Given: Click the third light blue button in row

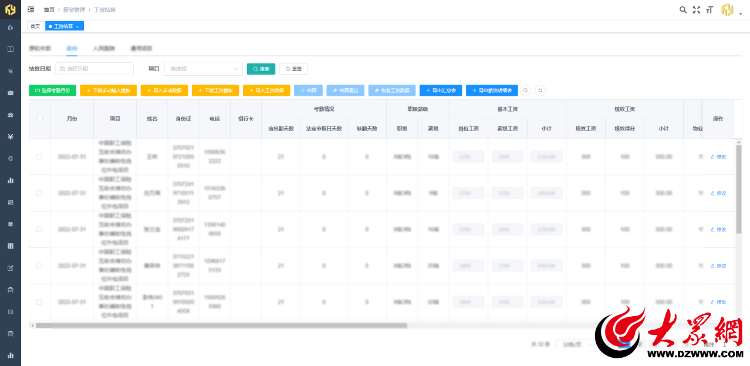Looking at the screenshot, I should tap(392, 90).
